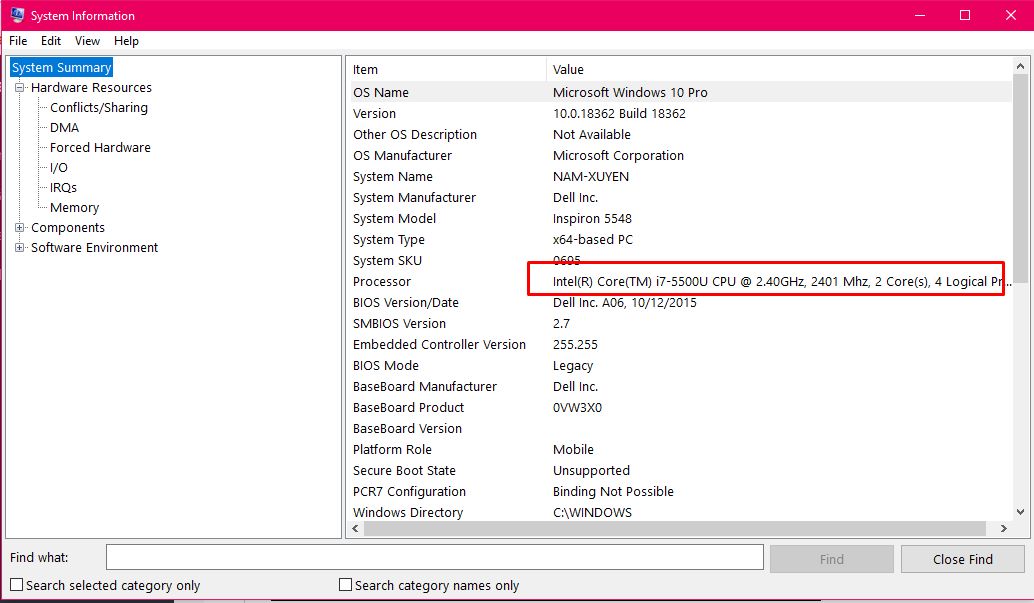1034x603 pixels.
Task: Open the Help menu
Action: [x=126, y=41]
